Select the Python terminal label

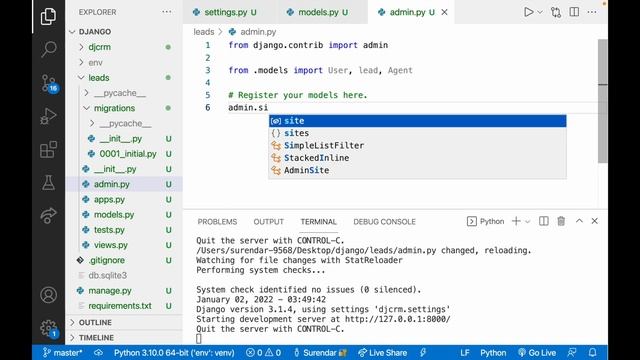(x=486, y=221)
